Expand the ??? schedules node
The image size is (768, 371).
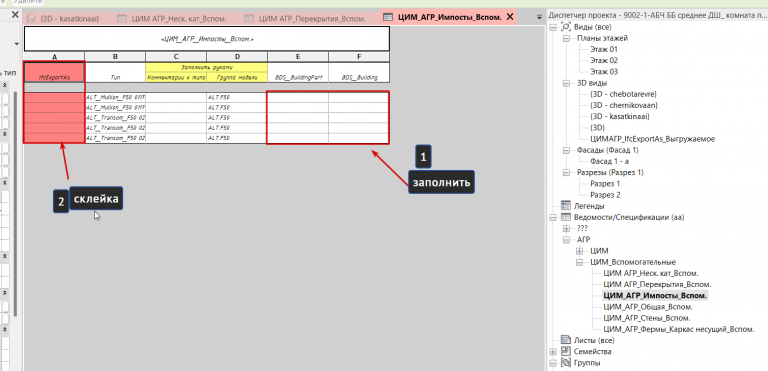(566, 228)
